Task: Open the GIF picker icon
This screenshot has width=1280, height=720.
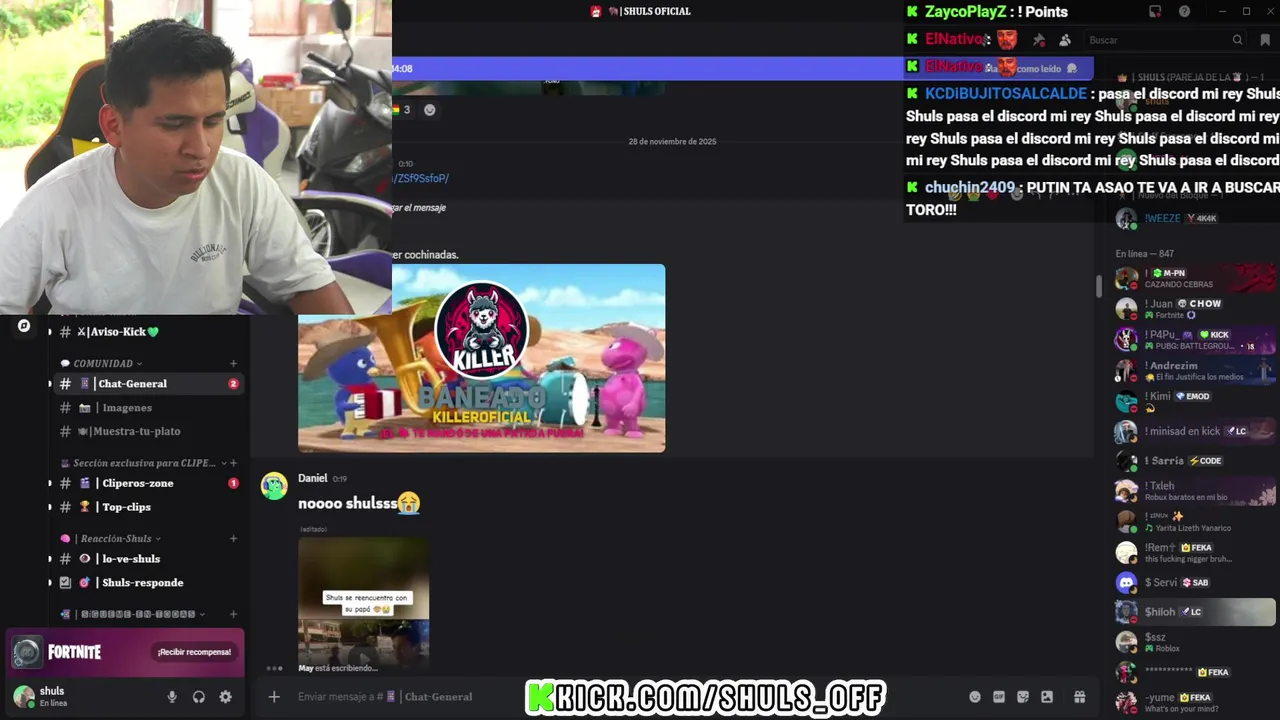Action: [x=999, y=697]
